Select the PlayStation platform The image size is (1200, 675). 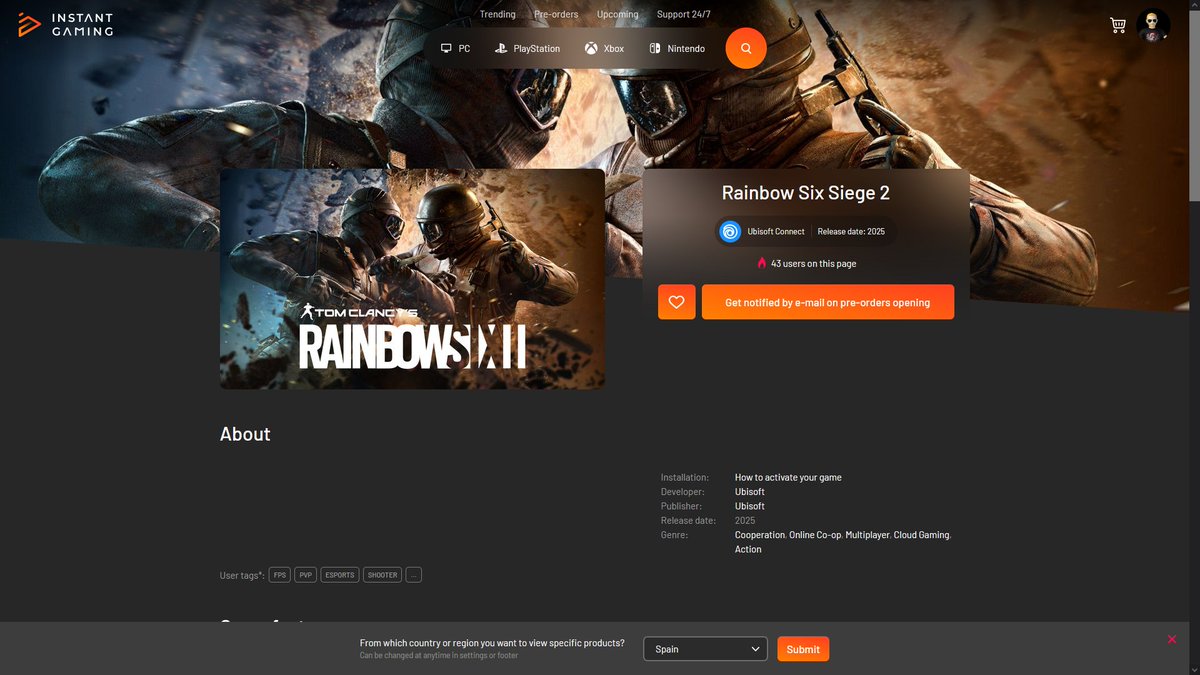tap(527, 47)
